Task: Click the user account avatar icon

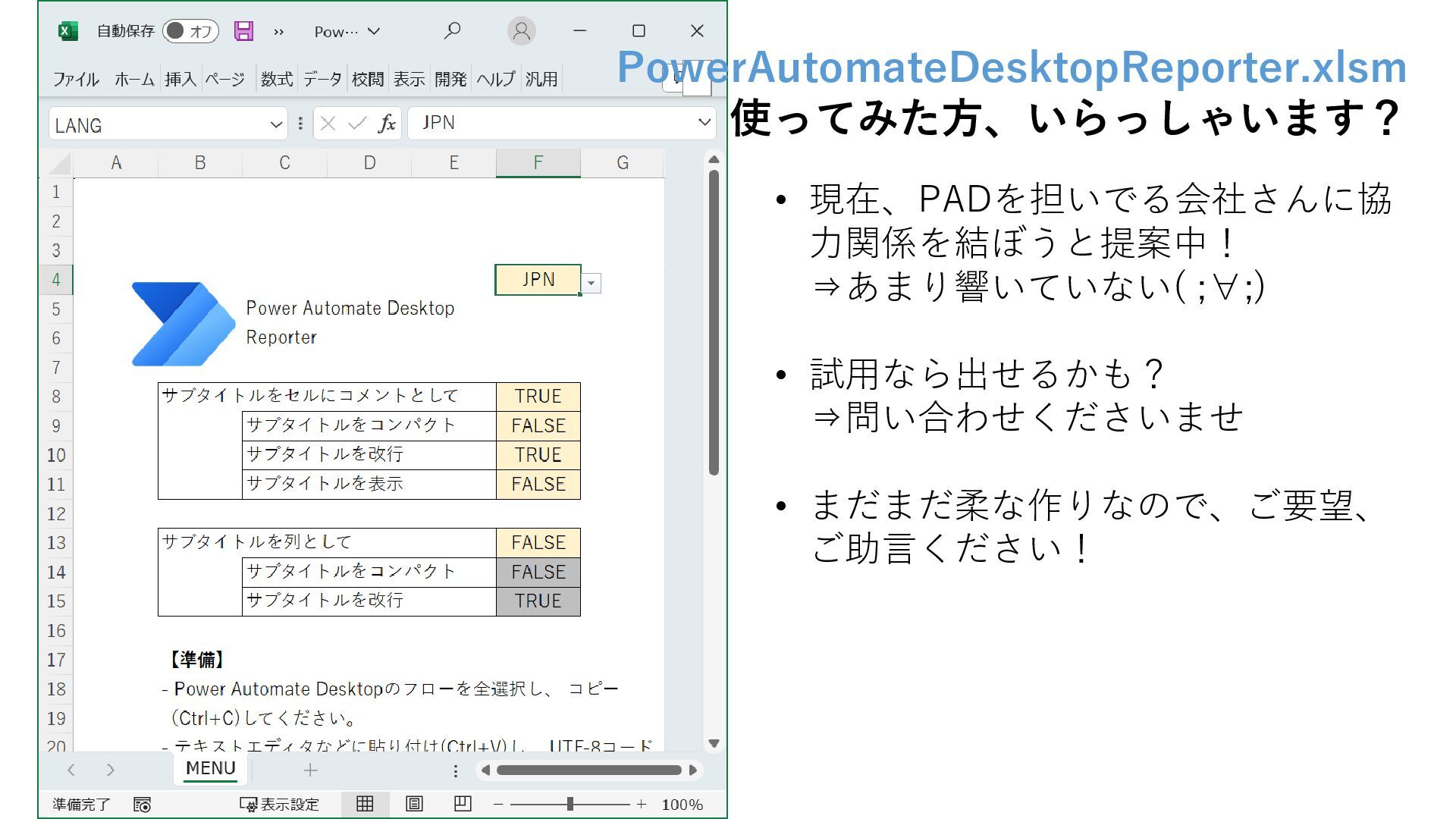Action: click(x=521, y=31)
